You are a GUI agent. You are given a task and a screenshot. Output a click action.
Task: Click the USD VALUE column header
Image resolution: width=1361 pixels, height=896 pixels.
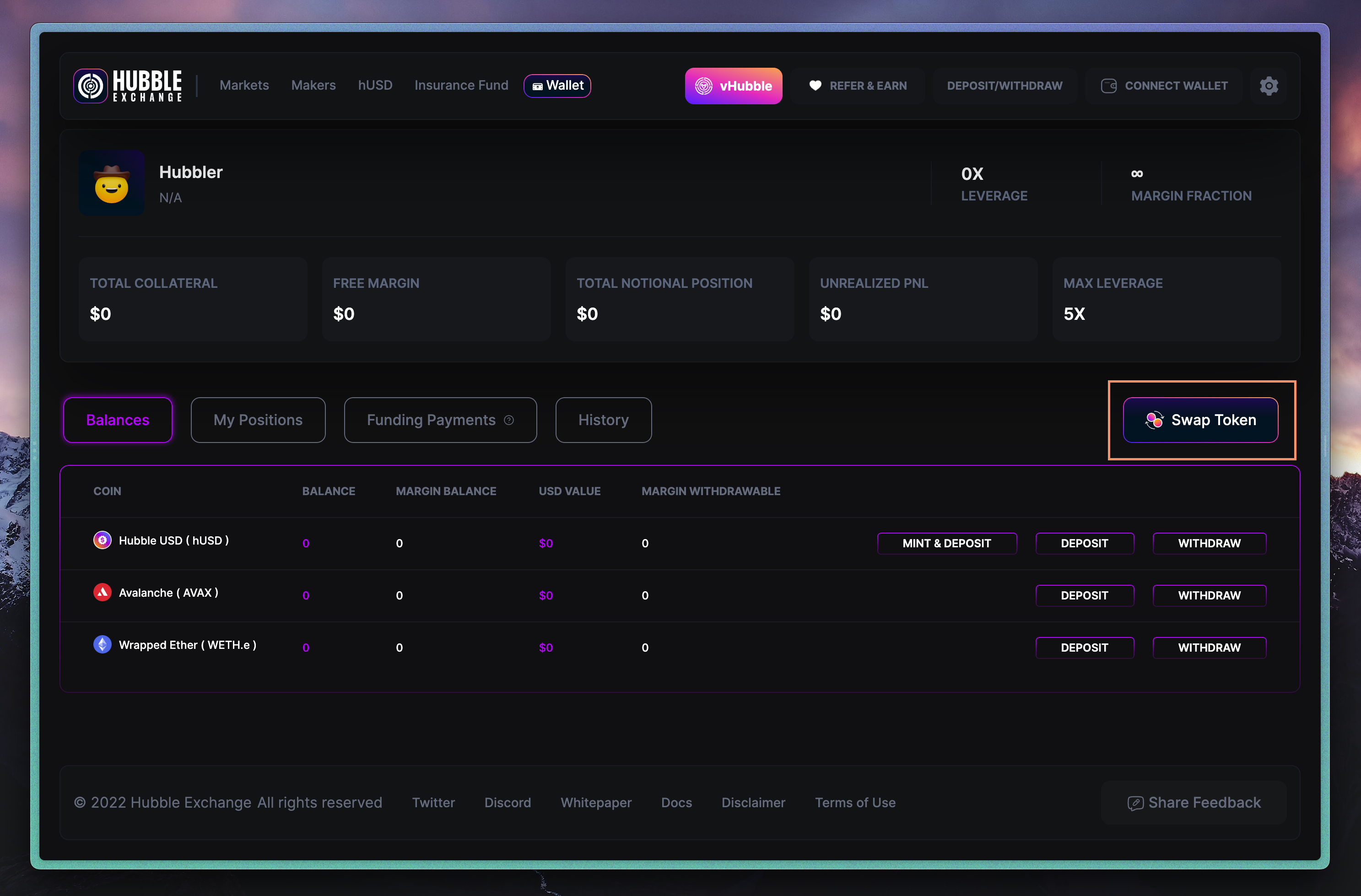pyautogui.click(x=569, y=491)
